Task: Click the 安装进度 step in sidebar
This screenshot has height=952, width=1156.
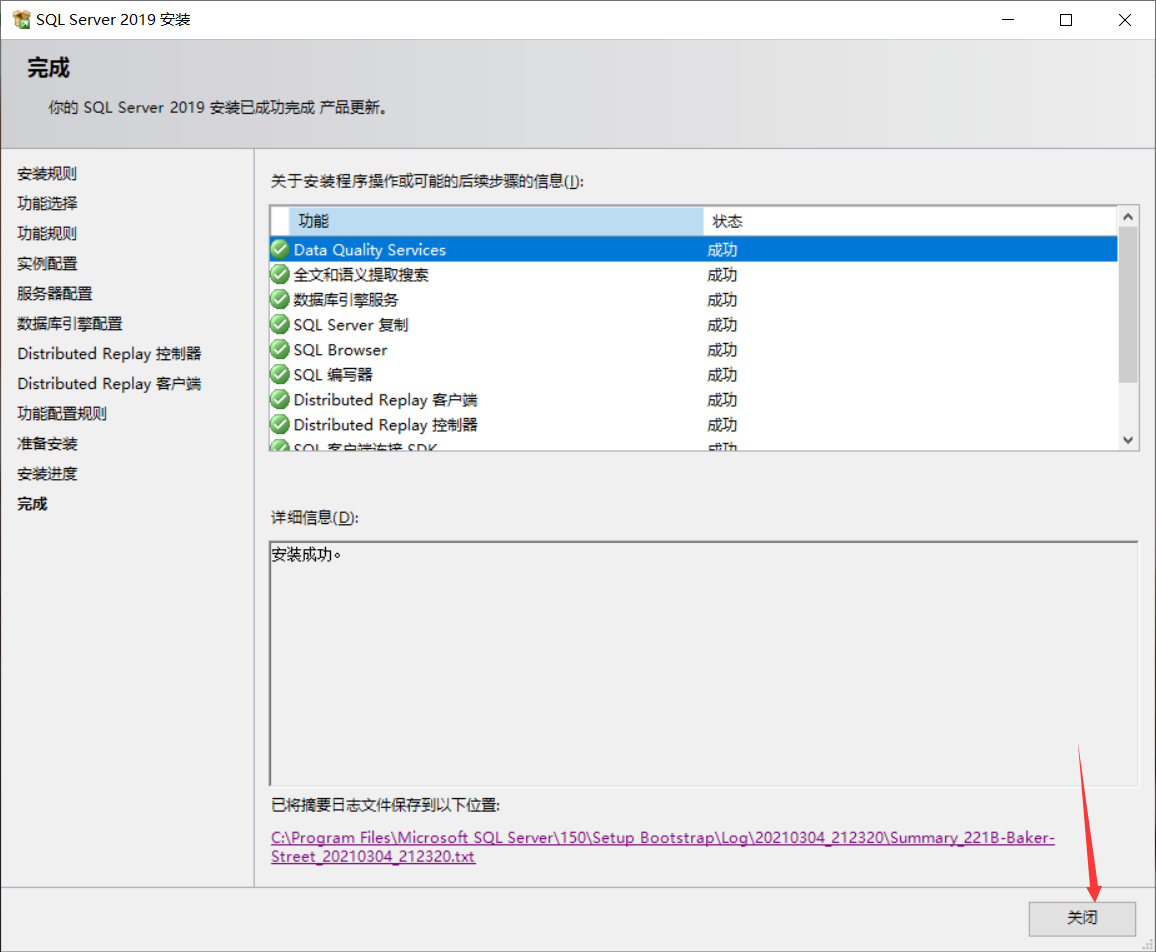Action: (x=47, y=473)
